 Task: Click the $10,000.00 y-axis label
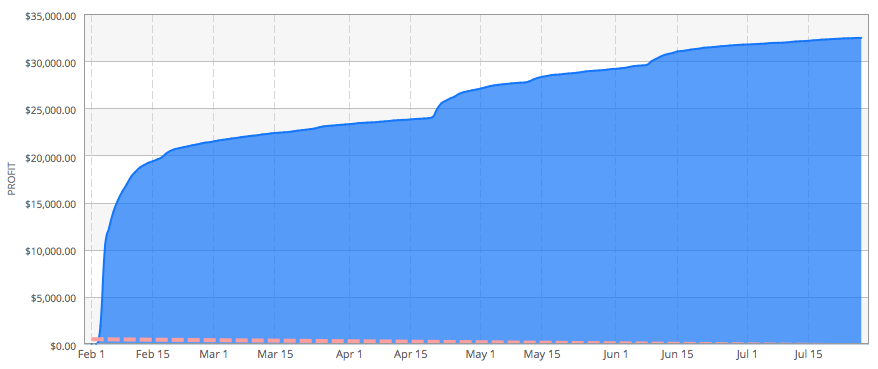point(51,251)
